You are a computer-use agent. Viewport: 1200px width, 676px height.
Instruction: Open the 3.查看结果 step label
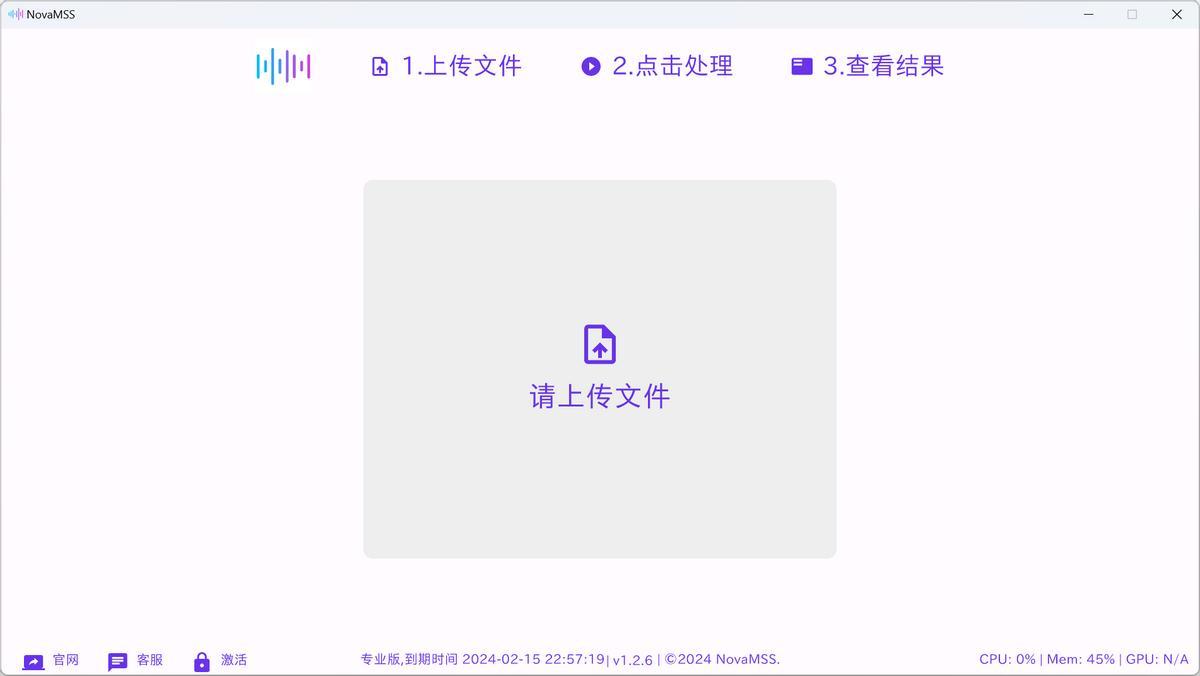coord(883,66)
